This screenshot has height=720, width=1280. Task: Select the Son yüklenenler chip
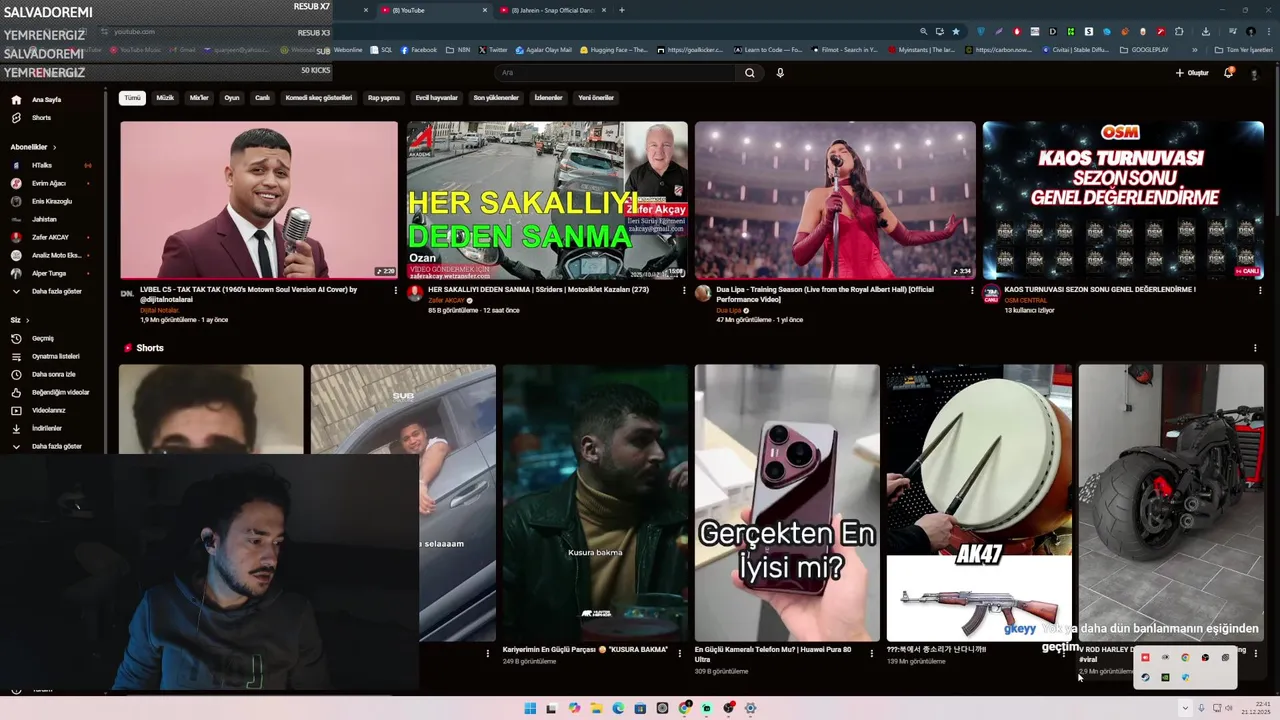coord(496,98)
